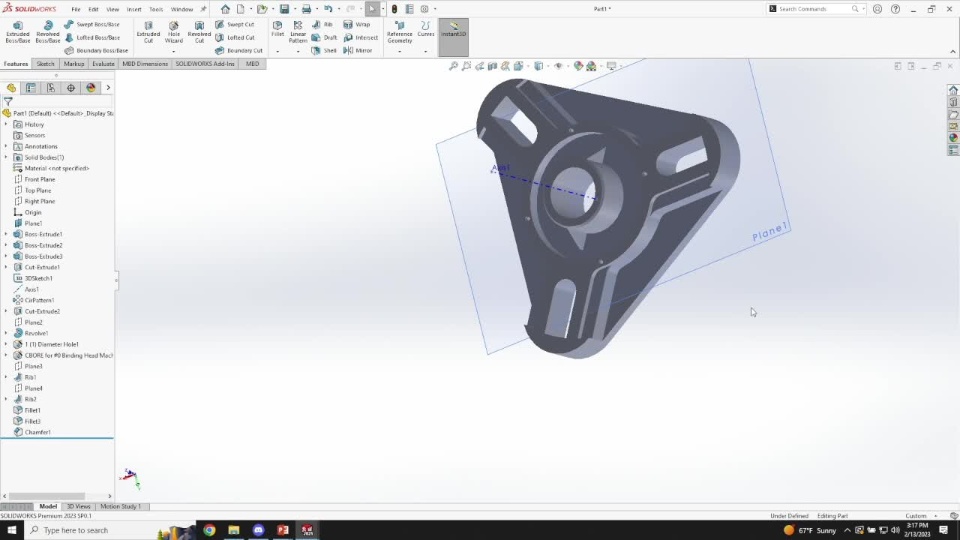Expand the Revolve1 feature
This screenshot has height=540, width=960.
(6, 333)
